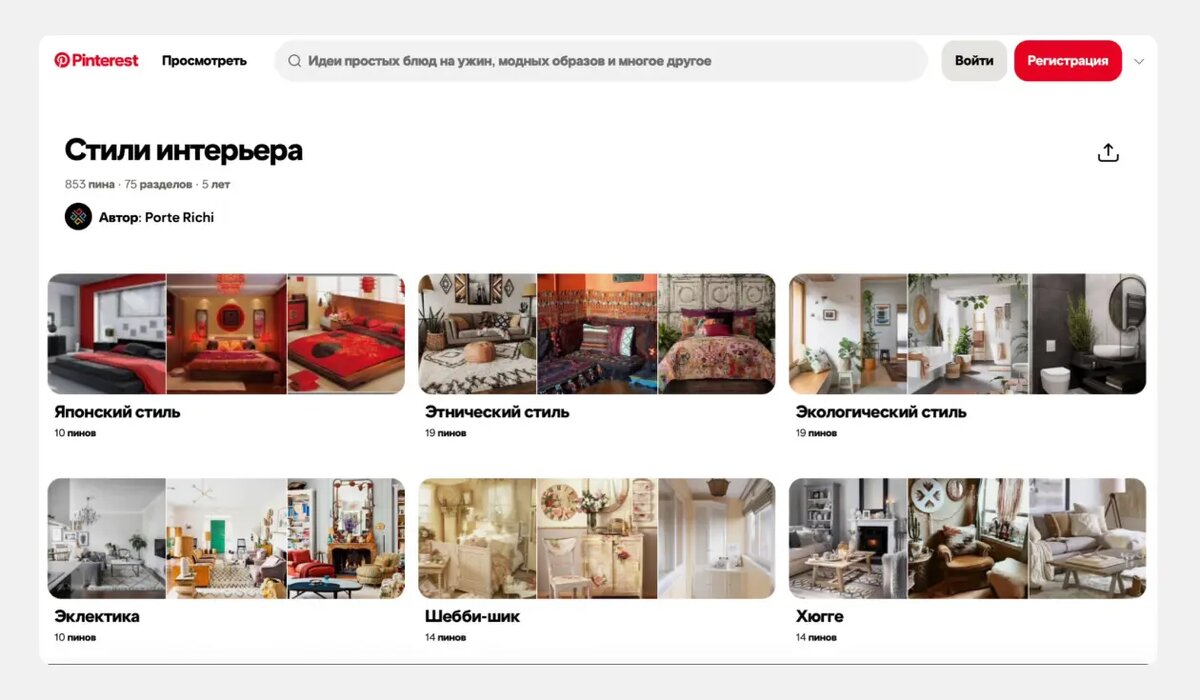
Task: Focus the search field for ideas
Action: pyautogui.click(x=601, y=61)
